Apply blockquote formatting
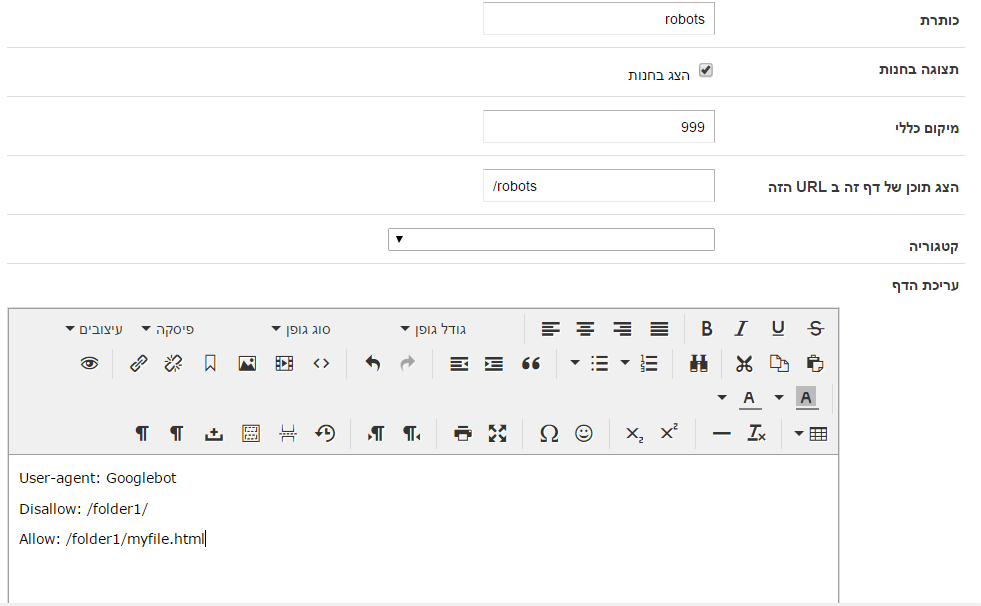The width and height of the screenshot is (981, 606). tap(531, 364)
